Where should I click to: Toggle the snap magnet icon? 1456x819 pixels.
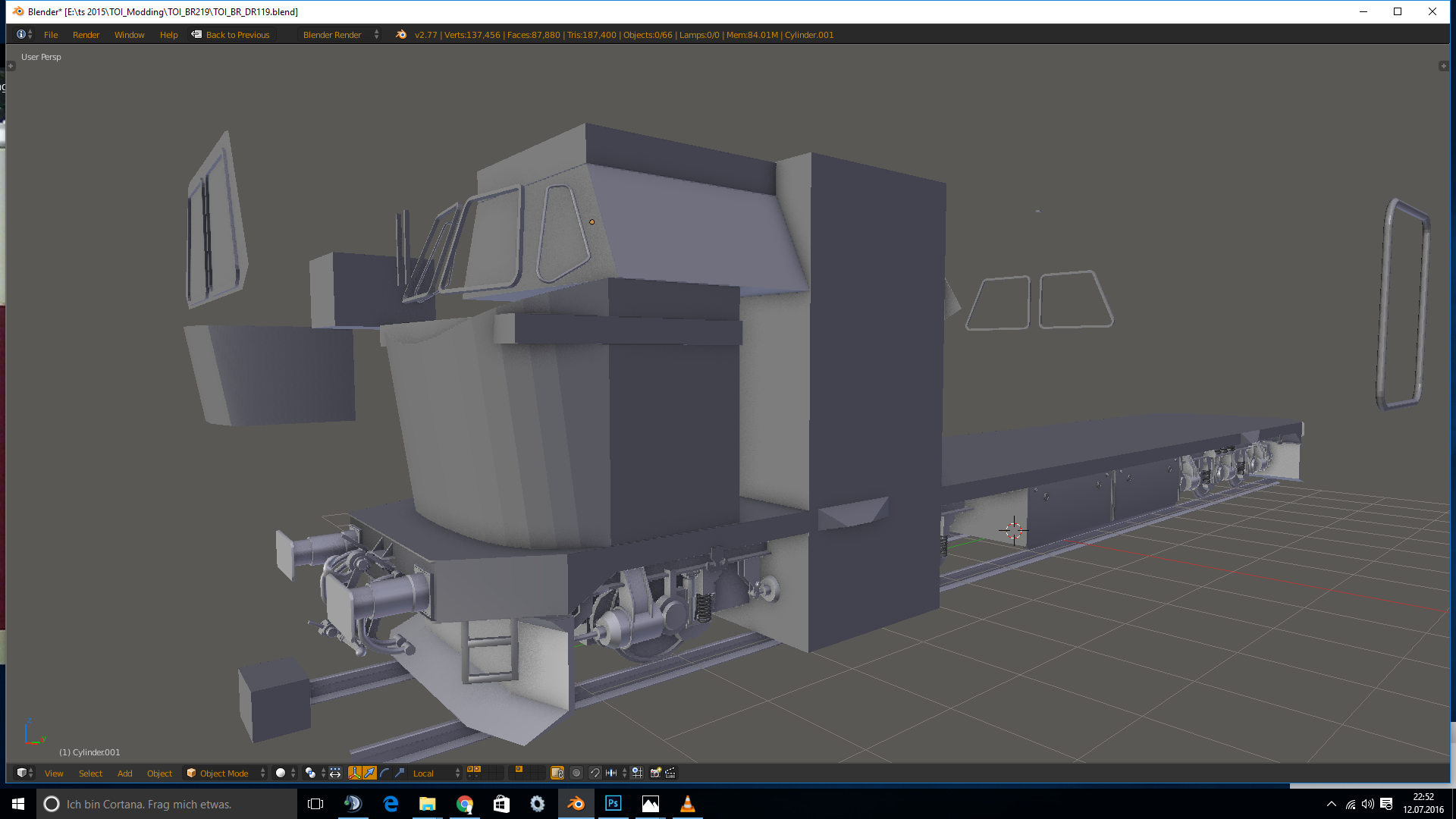tap(595, 773)
